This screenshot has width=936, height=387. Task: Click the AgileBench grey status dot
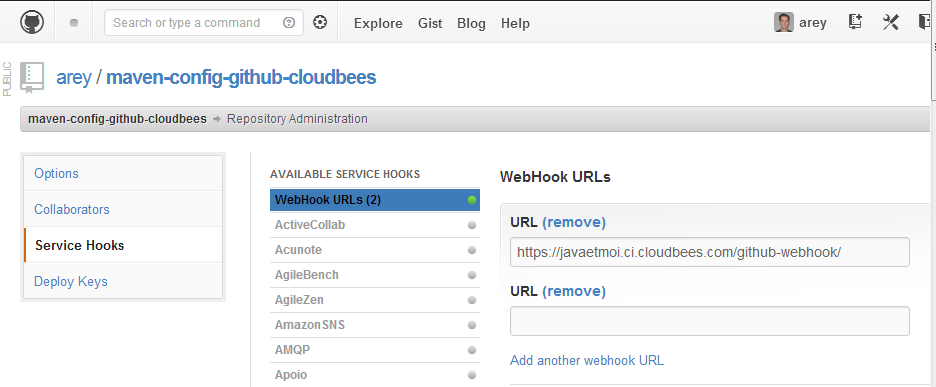click(x=472, y=275)
